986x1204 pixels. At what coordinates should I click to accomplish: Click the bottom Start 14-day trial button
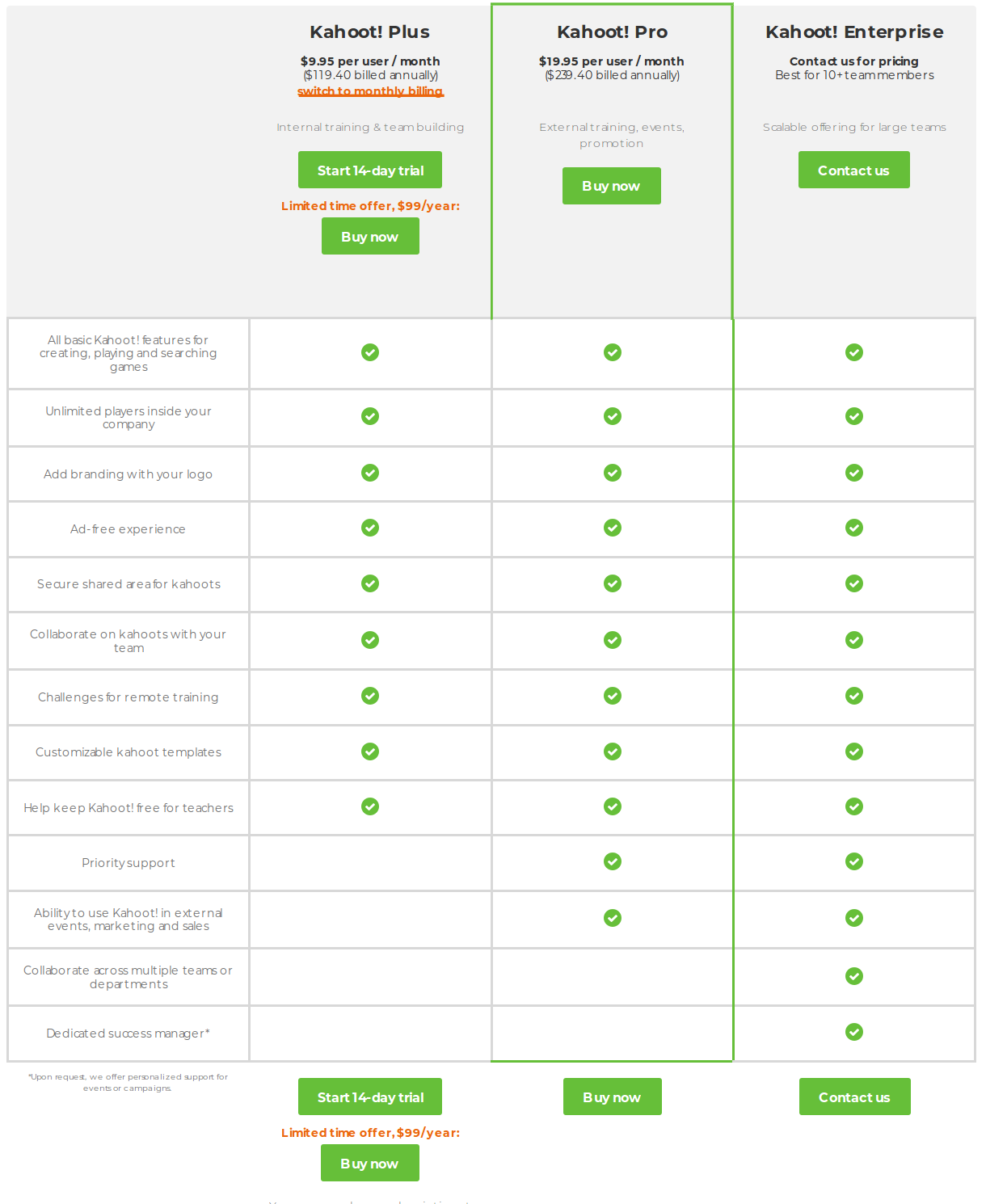(370, 1097)
